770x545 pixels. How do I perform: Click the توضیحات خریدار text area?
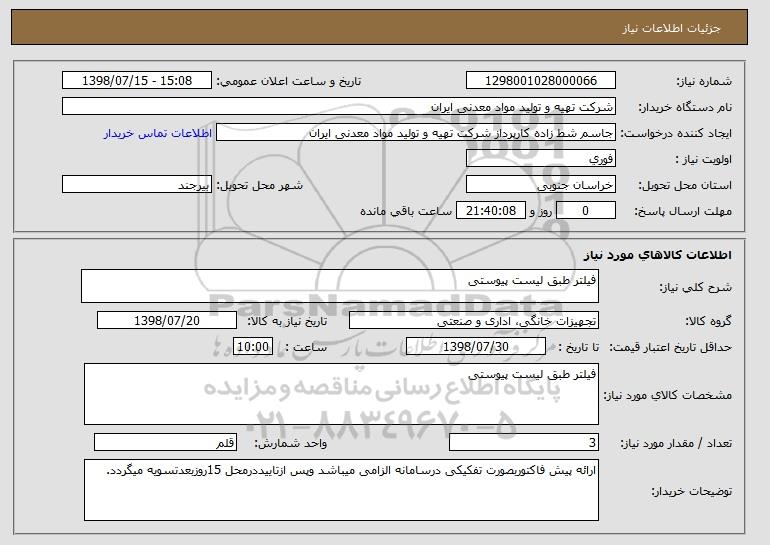point(341,490)
